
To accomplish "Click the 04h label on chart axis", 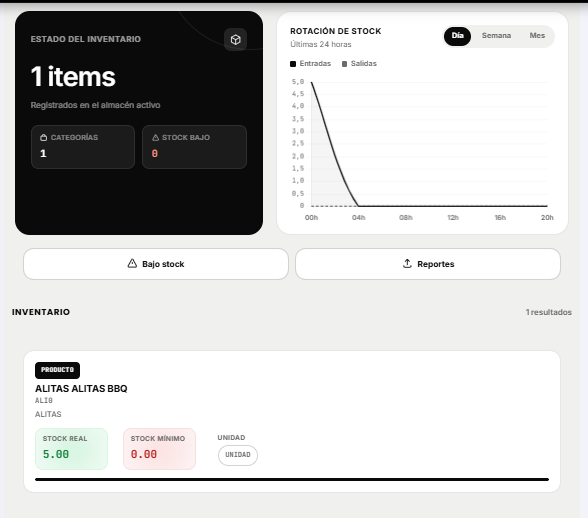I will (x=358, y=218).
